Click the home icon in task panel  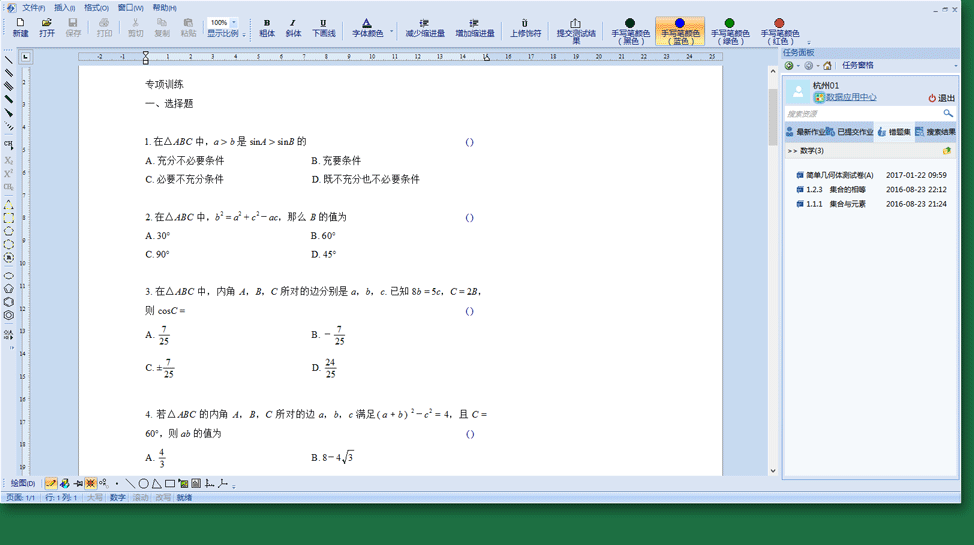tap(827, 66)
